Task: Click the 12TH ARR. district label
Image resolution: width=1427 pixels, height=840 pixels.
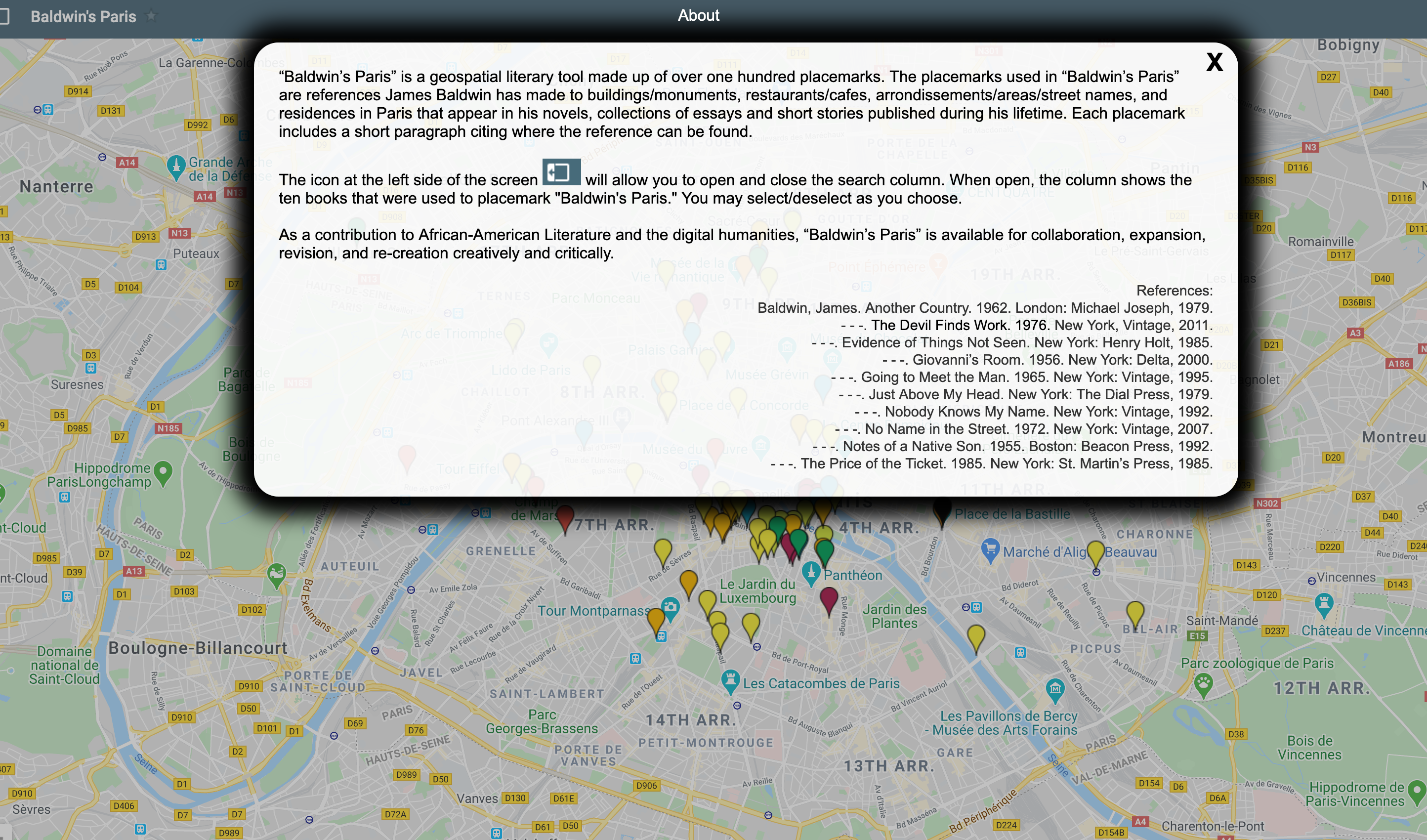Action: coord(1322,688)
